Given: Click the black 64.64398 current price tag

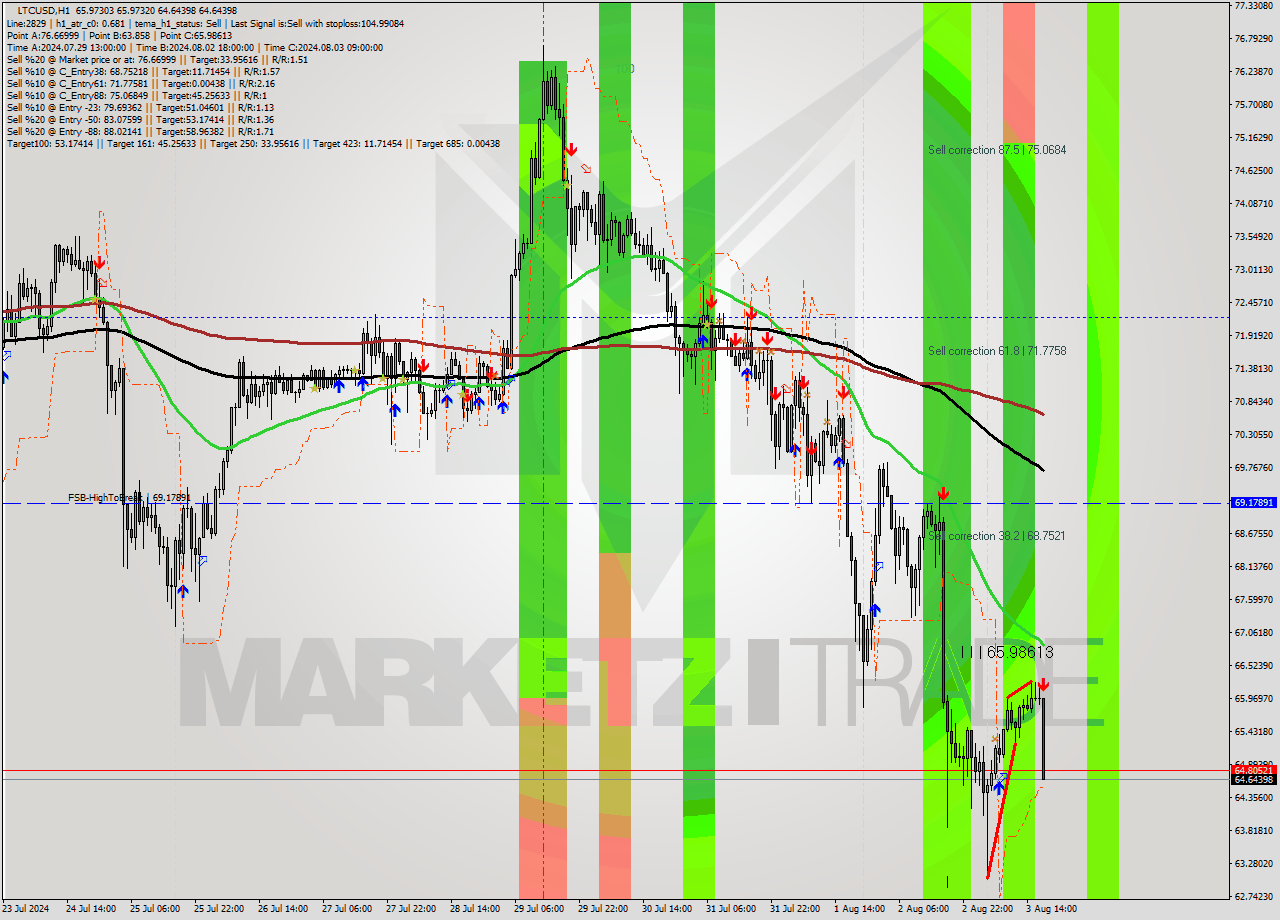Looking at the screenshot, I should click(1254, 779).
